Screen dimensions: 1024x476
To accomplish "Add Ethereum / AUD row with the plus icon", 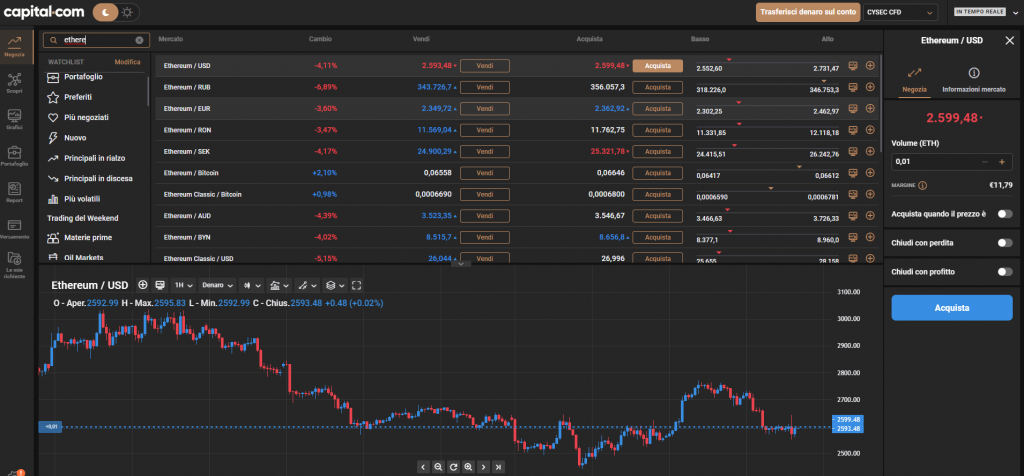I will [x=870, y=215].
